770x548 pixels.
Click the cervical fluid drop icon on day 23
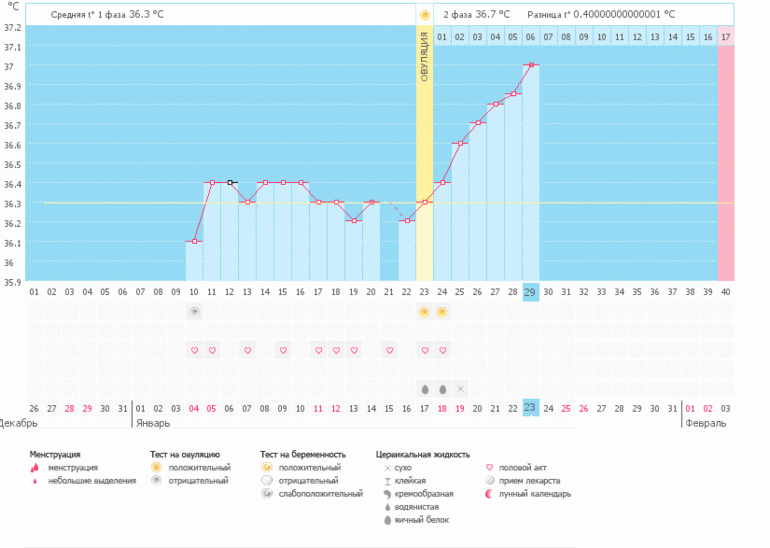[x=425, y=388]
